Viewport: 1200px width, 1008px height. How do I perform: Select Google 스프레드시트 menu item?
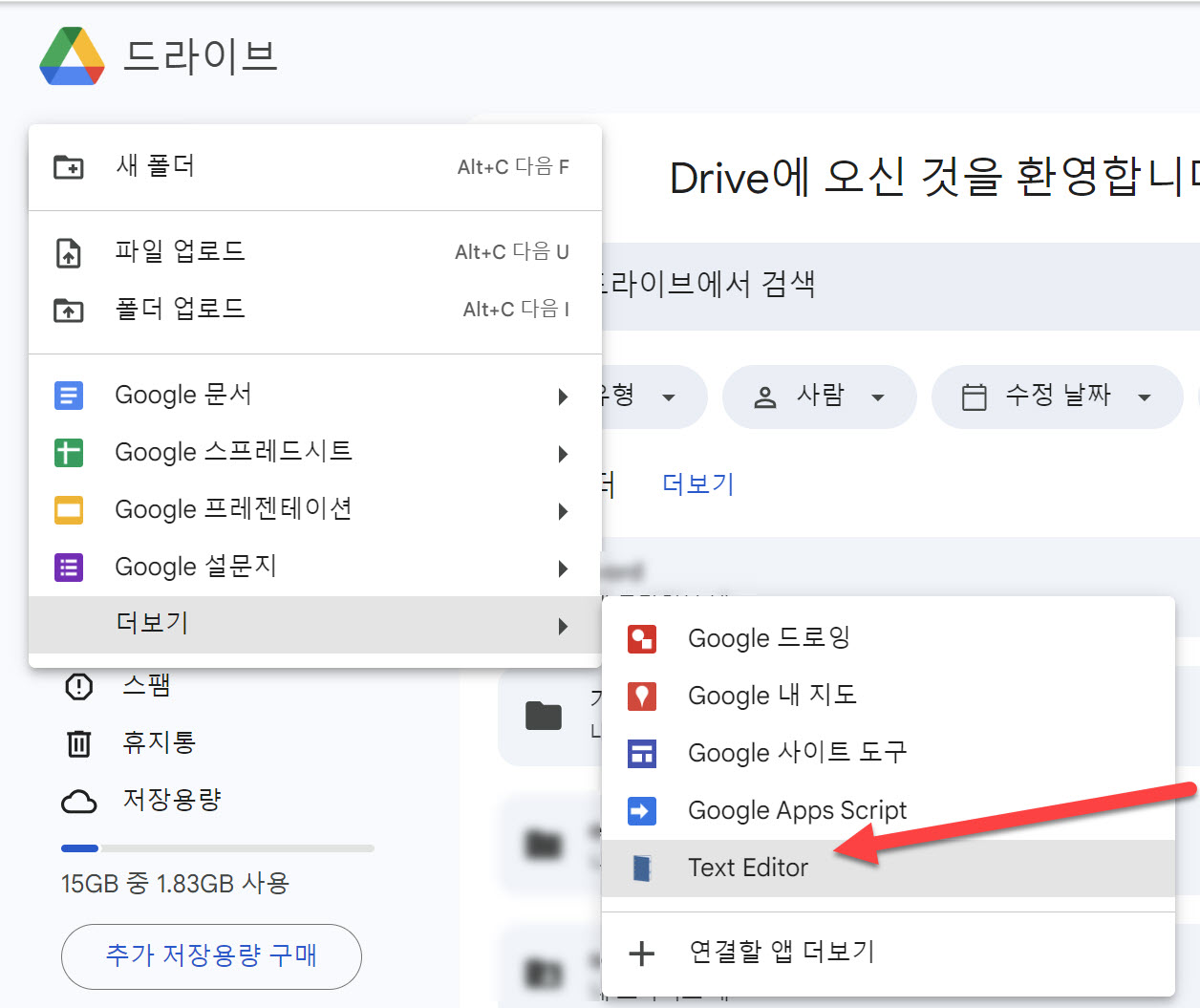click(x=315, y=453)
